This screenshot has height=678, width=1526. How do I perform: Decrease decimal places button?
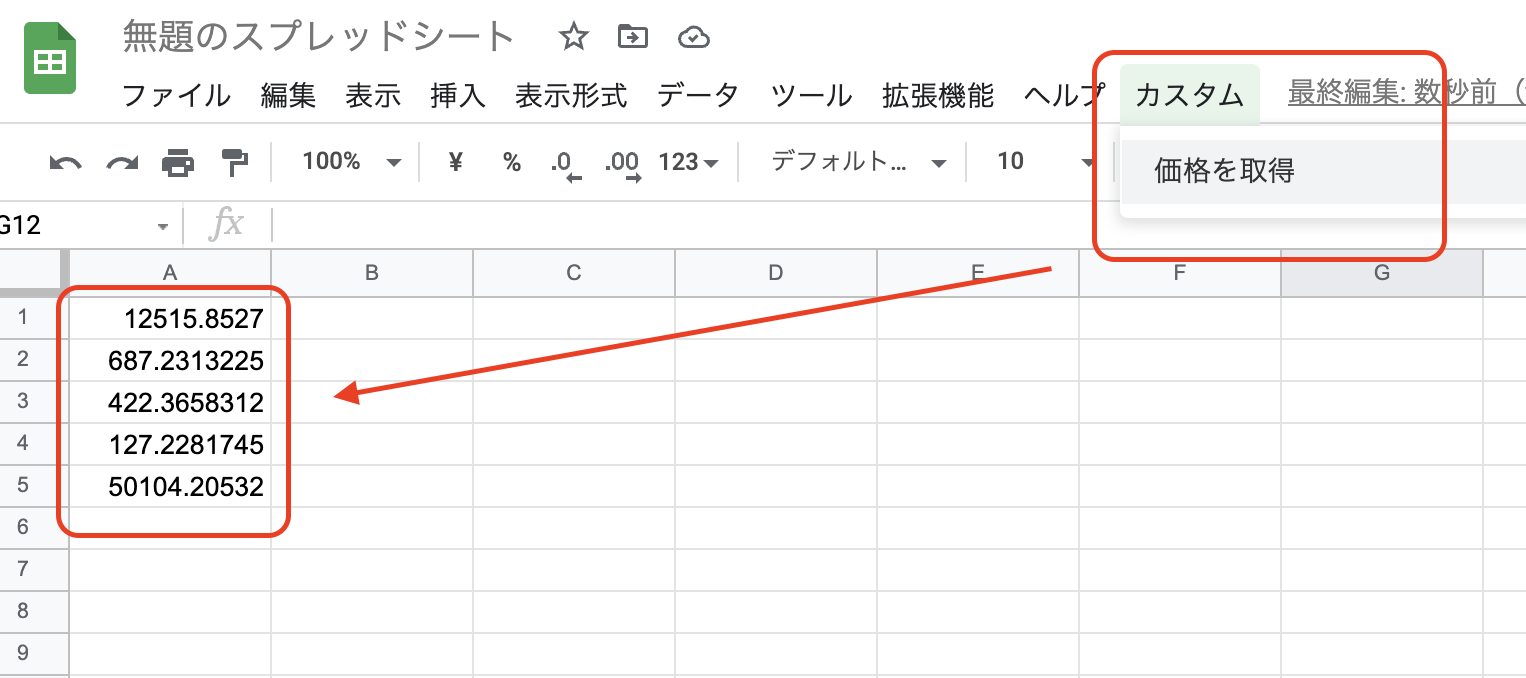(x=565, y=165)
